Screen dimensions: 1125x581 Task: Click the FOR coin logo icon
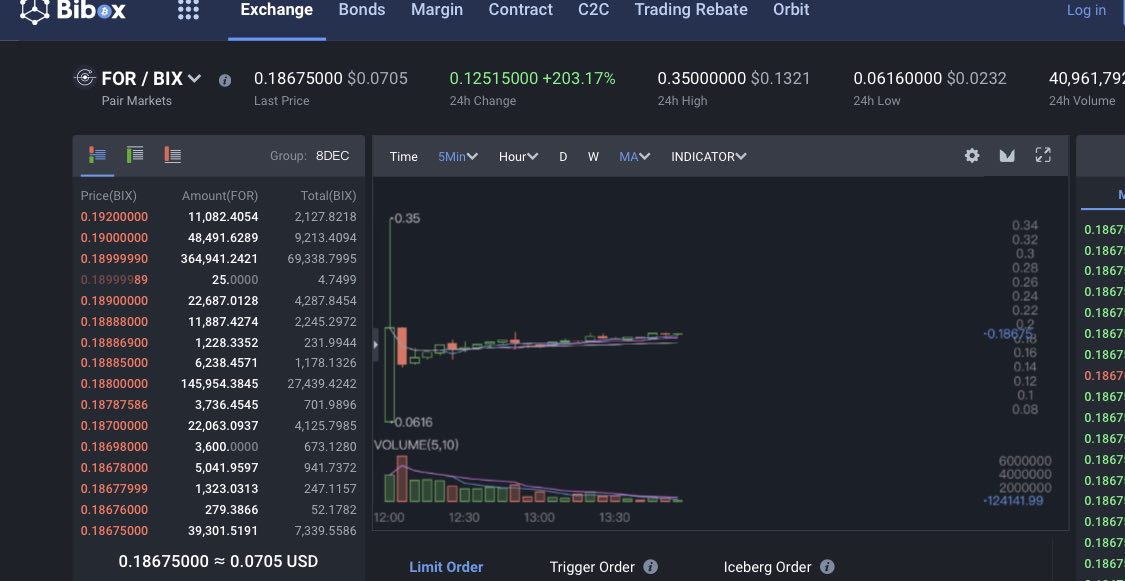coord(85,77)
